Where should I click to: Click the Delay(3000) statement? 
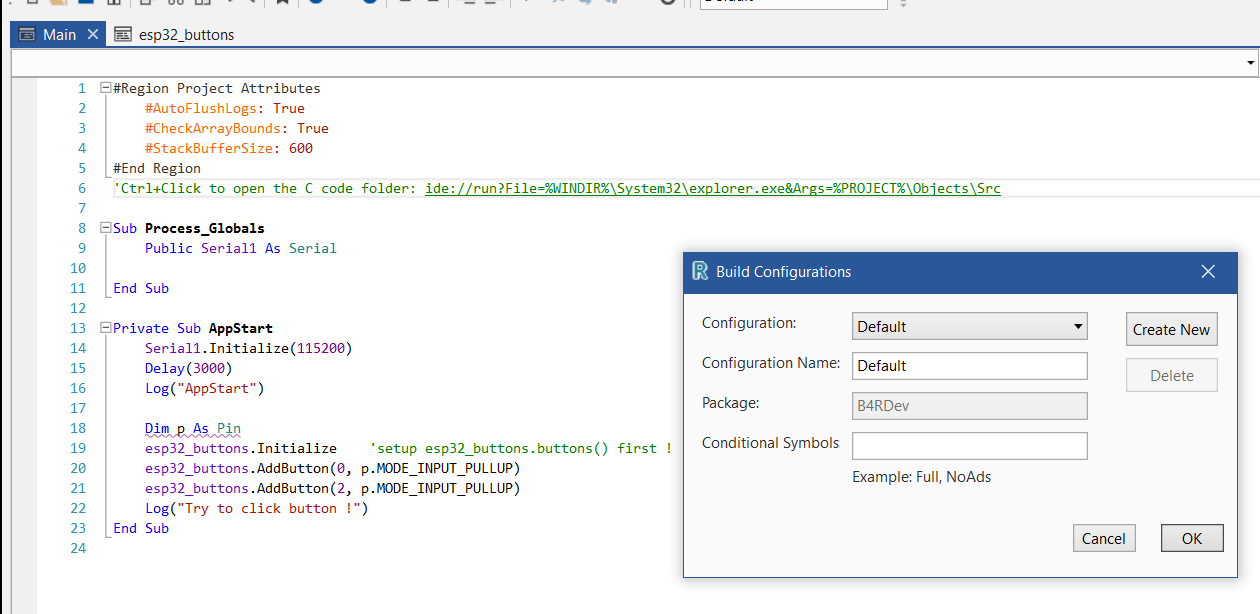(189, 368)
